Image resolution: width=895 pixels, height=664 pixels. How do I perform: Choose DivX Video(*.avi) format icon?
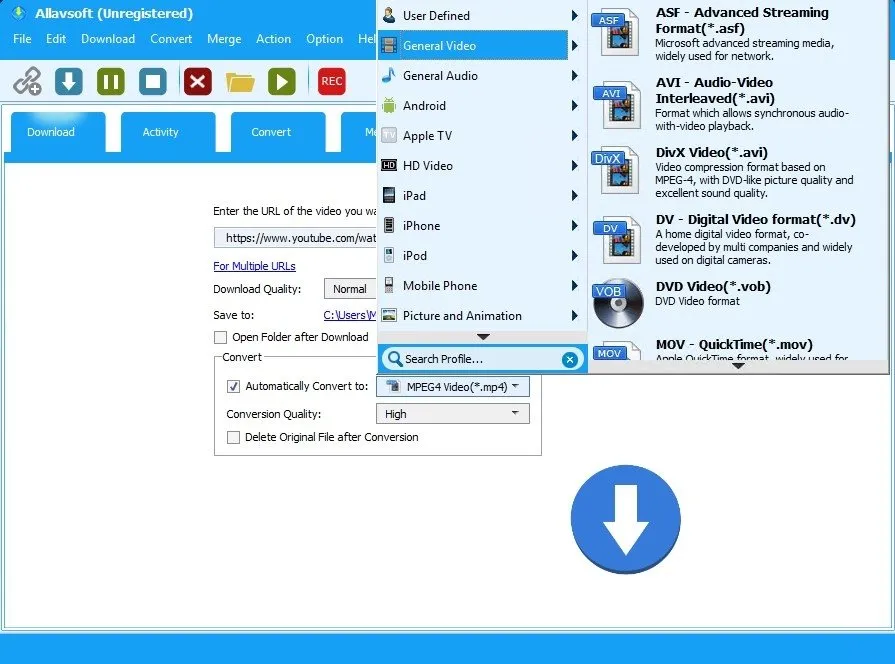(615, 170)
